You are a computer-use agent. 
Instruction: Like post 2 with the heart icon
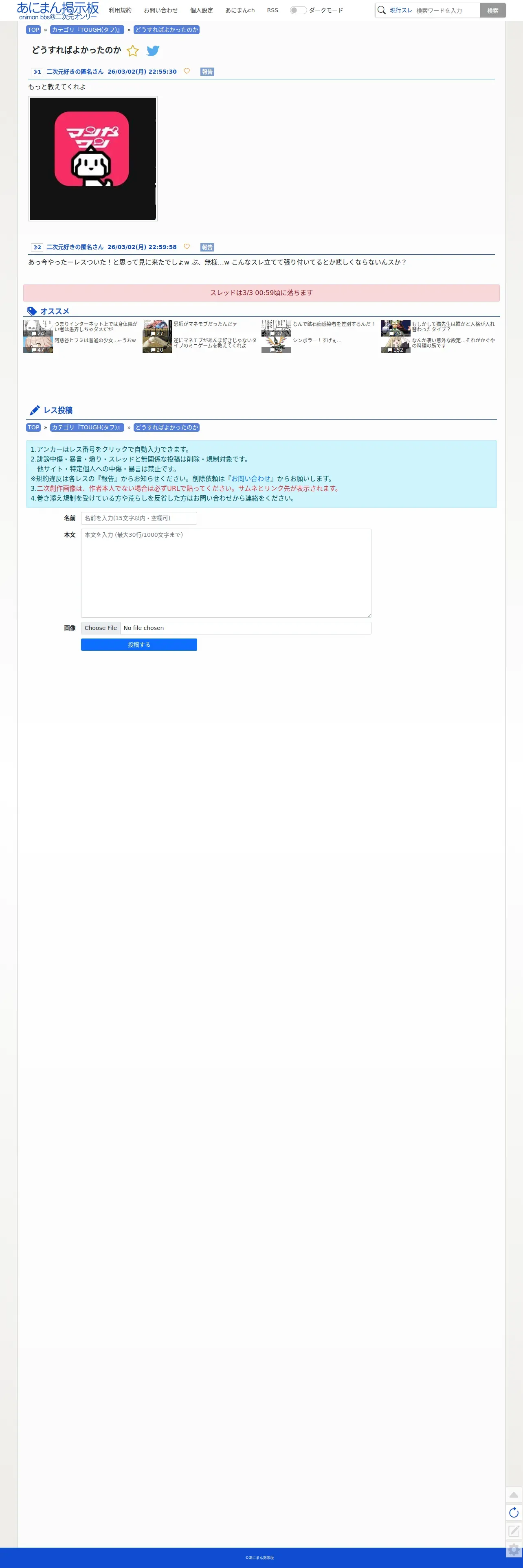pos(187,247)
